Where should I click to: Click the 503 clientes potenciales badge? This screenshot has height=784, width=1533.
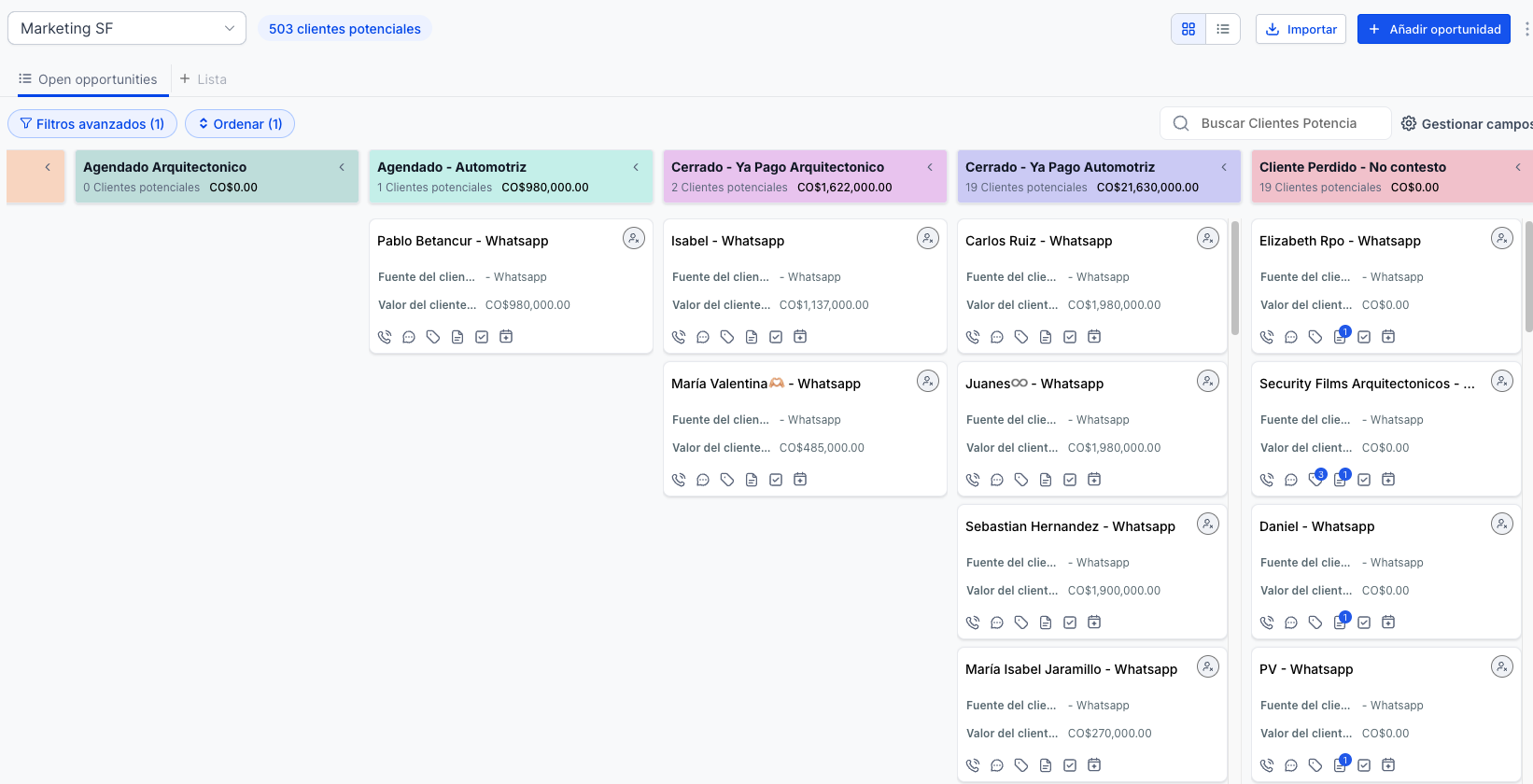pyautogui.click(x=345, y=29)
